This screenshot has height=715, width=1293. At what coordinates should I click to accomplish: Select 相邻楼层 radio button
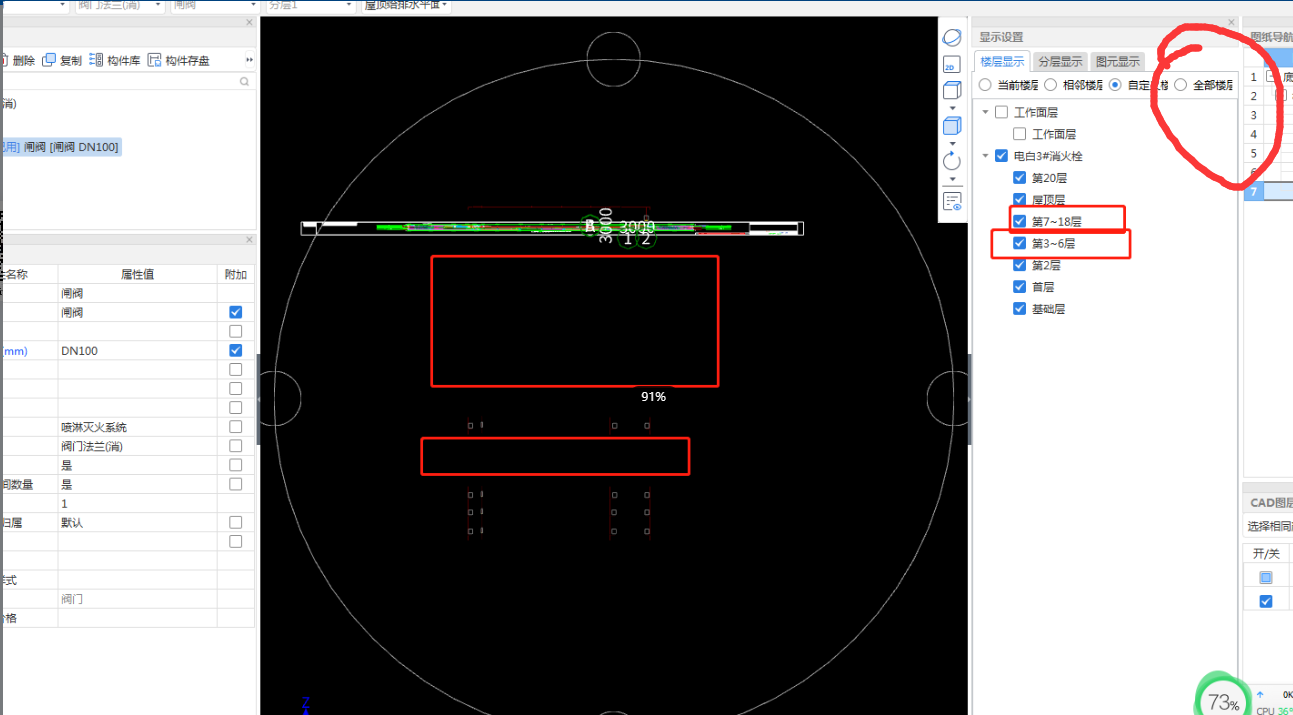(x=1051, y=85)
